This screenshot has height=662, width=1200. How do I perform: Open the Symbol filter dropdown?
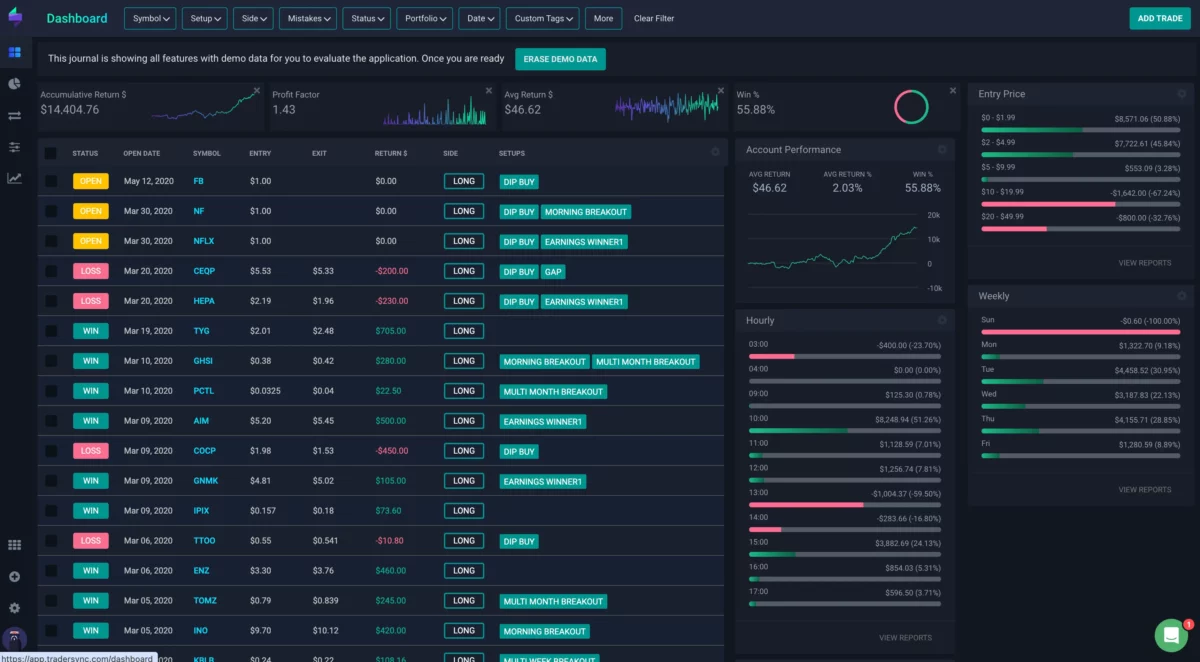(x=149, y=18)
